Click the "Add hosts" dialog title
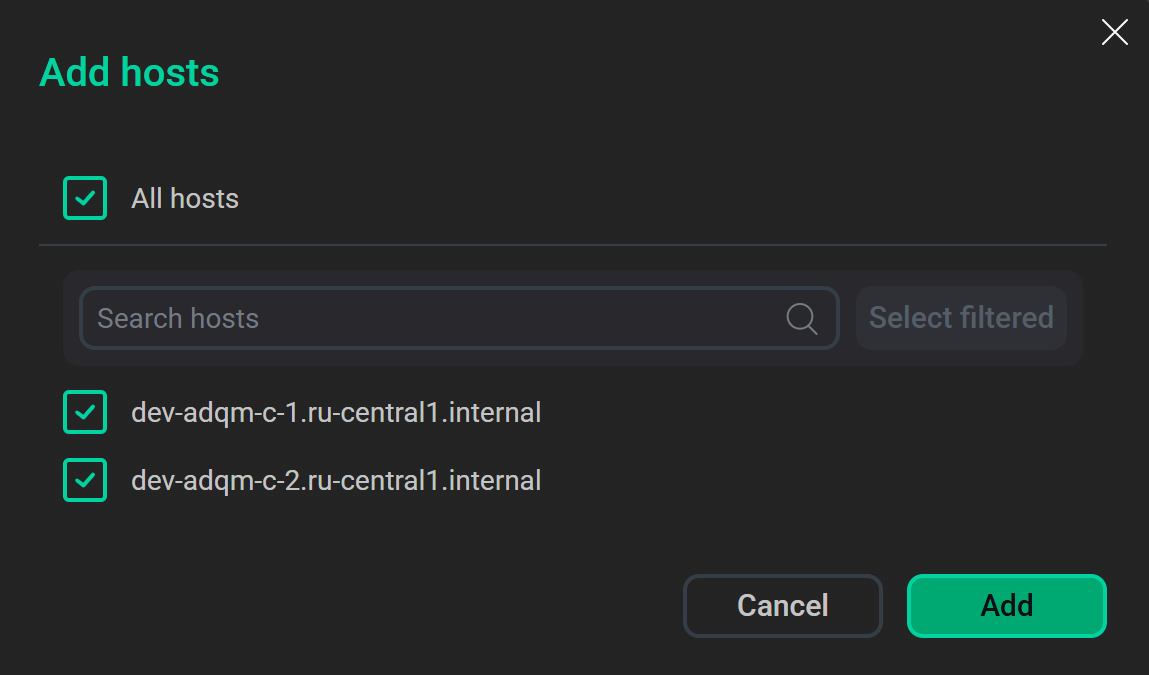Screen dimensions: 1149x675 [x=129, y=73]
